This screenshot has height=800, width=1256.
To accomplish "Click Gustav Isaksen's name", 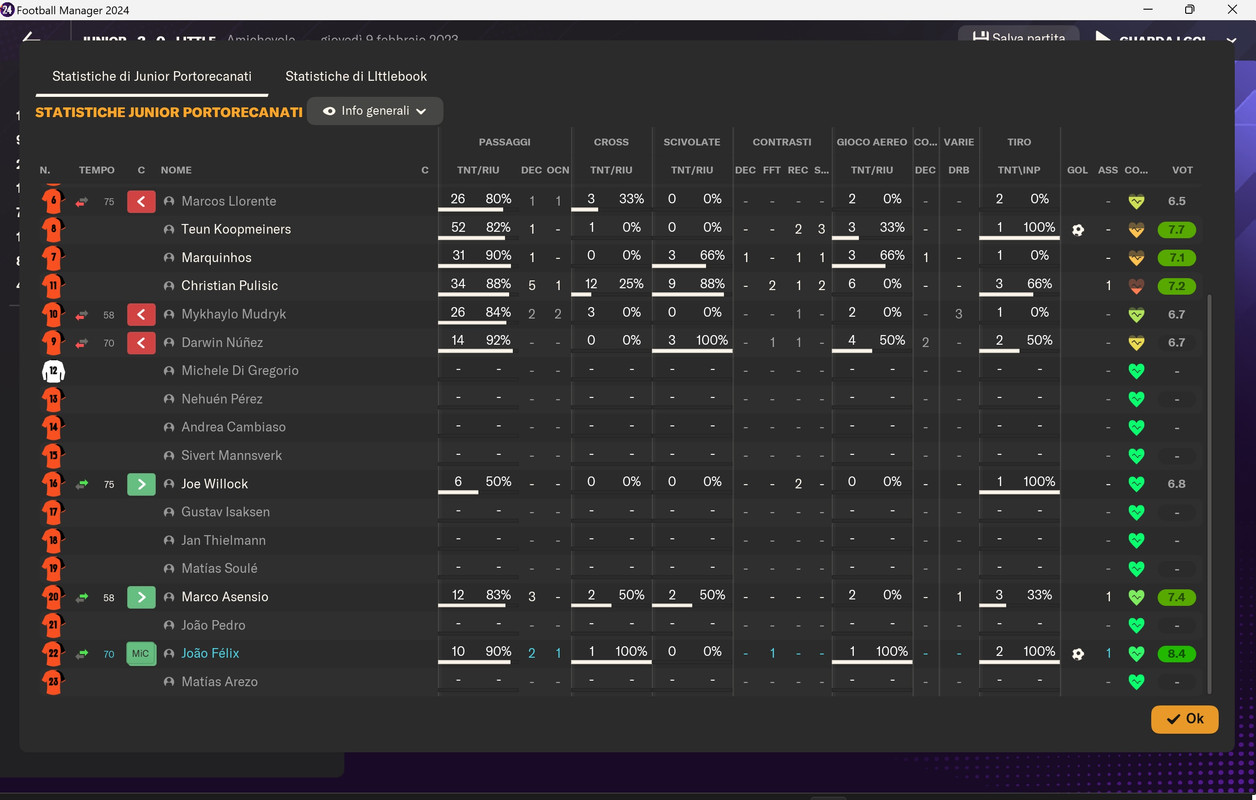I will coord(225,512).
